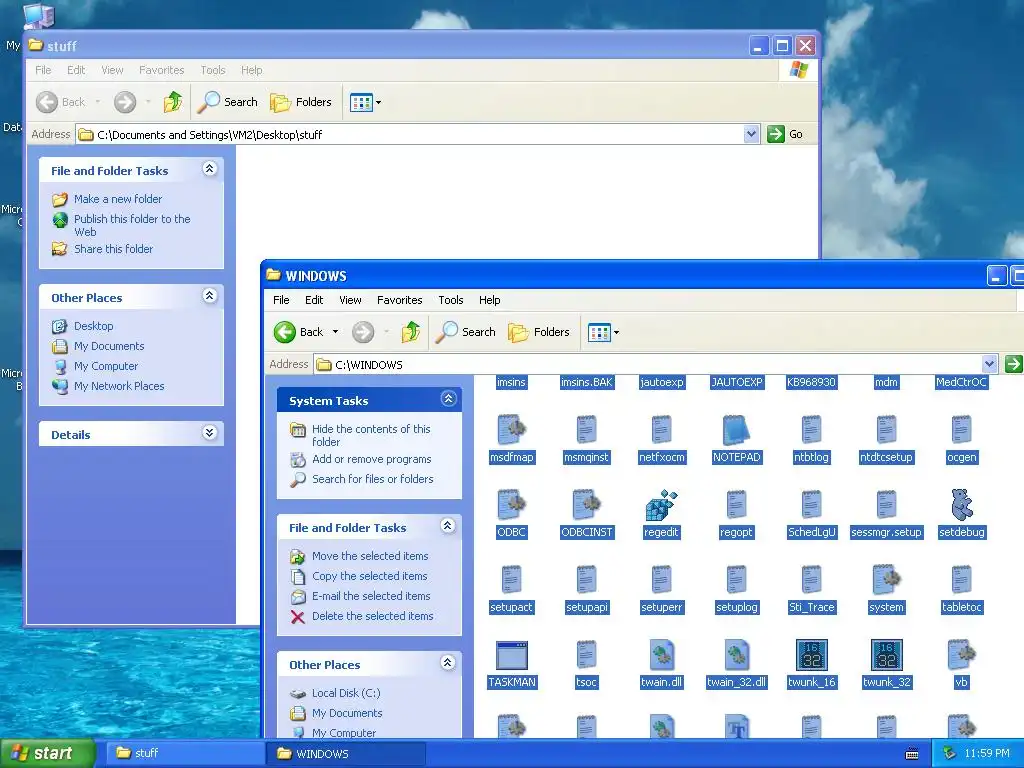
Task: Click WINDOWS taskbar button
Action: click(x=346, y=754)
